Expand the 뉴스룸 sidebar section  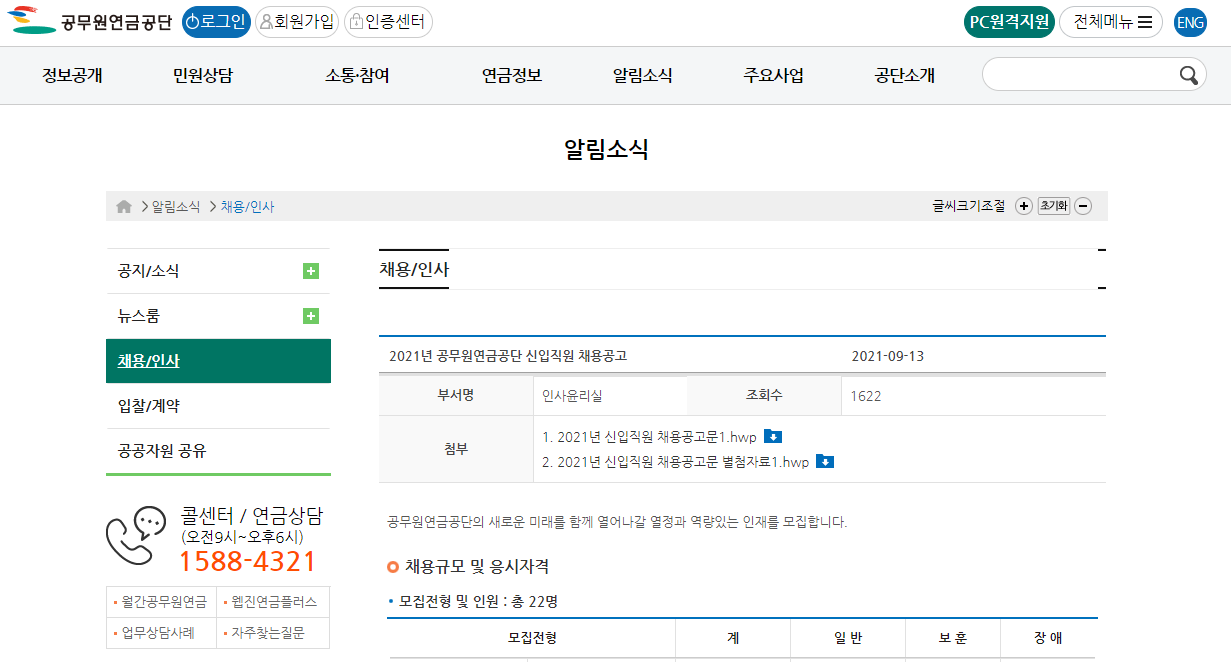(x=313, y=315)
